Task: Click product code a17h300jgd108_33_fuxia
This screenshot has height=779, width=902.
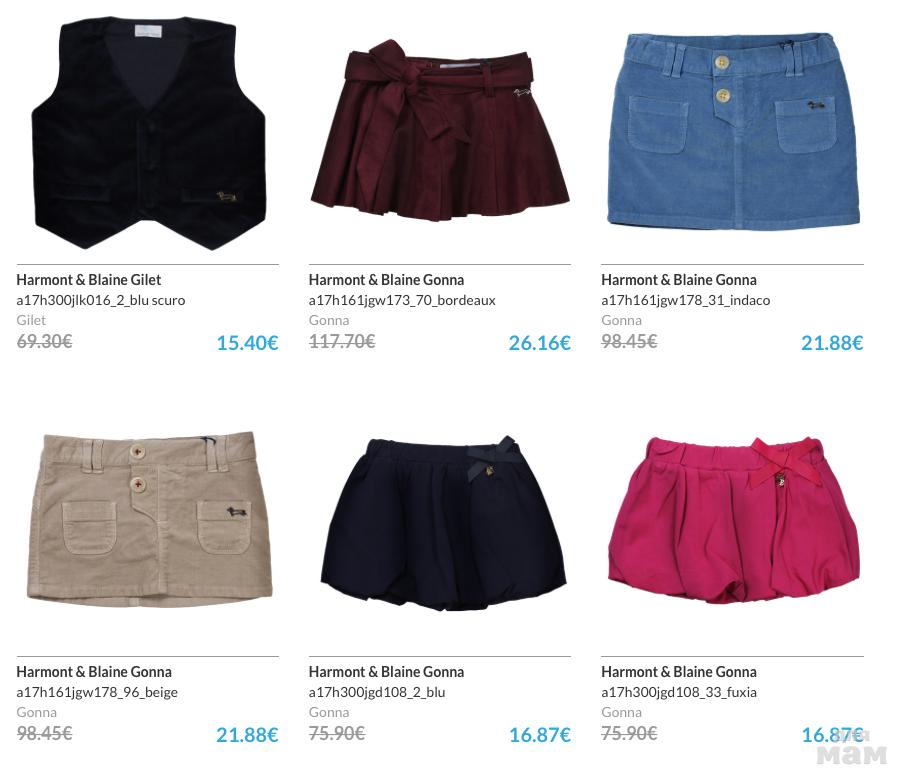Action: coord(679,692)
